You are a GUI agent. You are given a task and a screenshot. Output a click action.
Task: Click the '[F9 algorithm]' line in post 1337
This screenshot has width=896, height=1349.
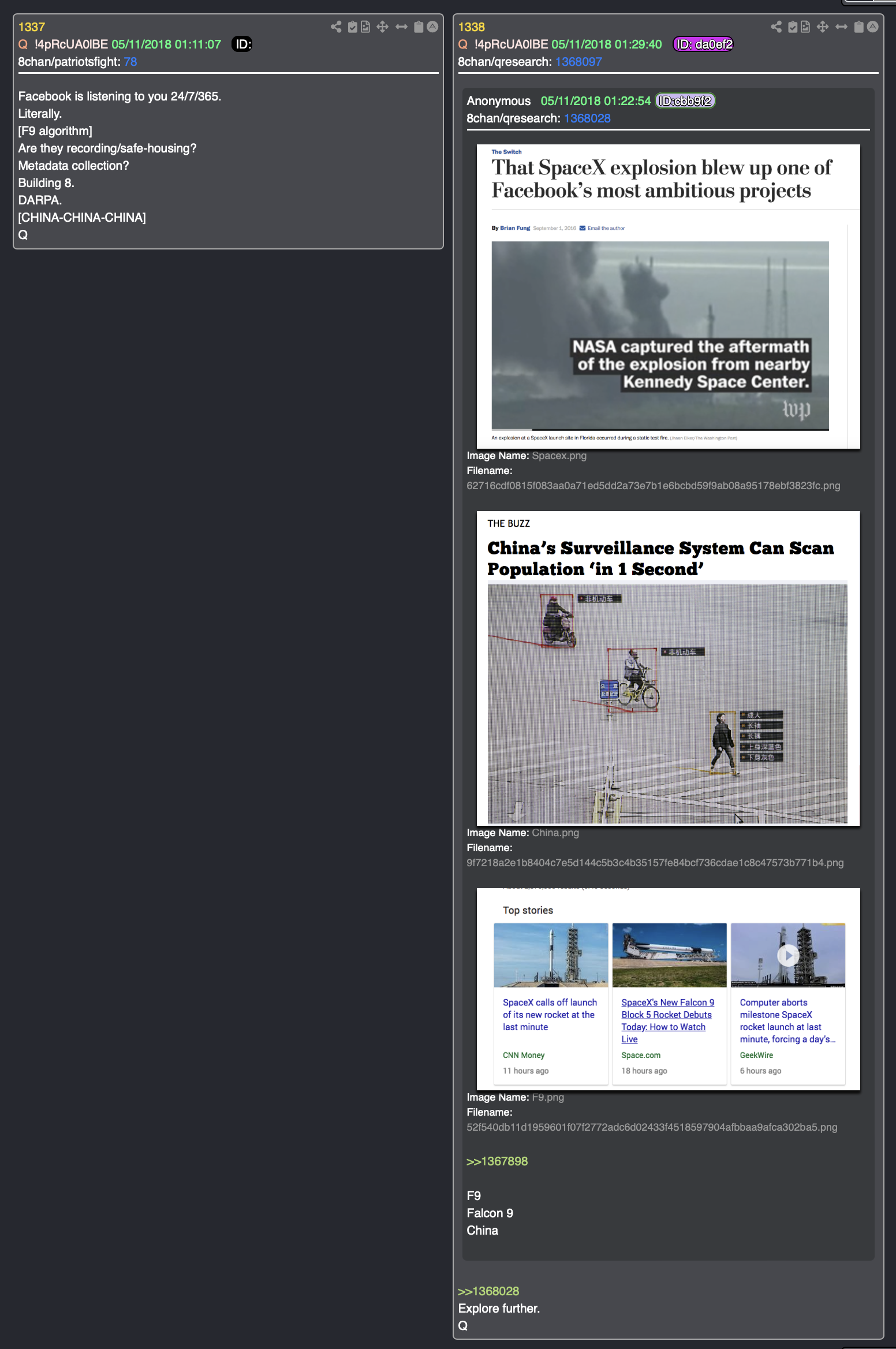pyautogui.click(x=55, y=131)
